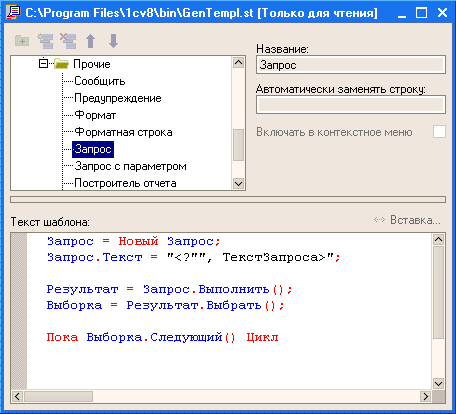Click the delete template element icon
The width and height of the screenshot is (456, 414).
point(68,41)
